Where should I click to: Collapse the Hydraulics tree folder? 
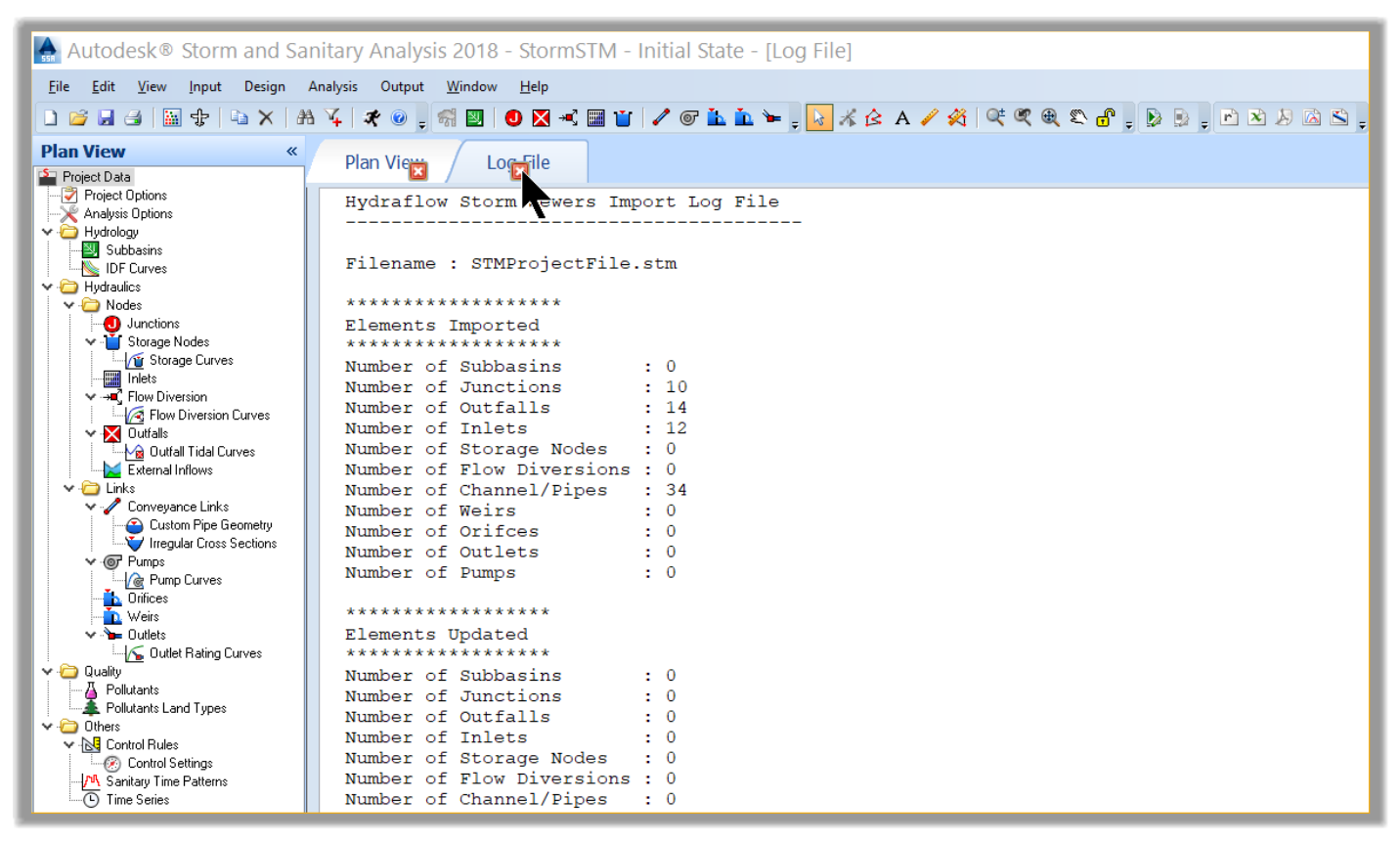point(47,287)
